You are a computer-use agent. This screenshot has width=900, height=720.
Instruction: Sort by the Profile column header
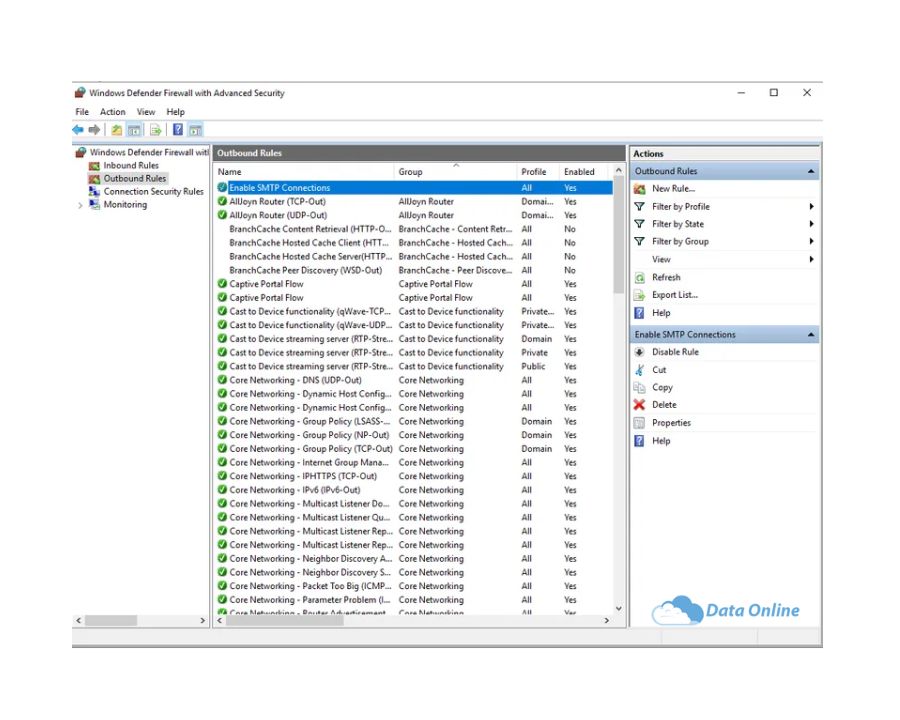pyautogui.click(x=538, y=172)
